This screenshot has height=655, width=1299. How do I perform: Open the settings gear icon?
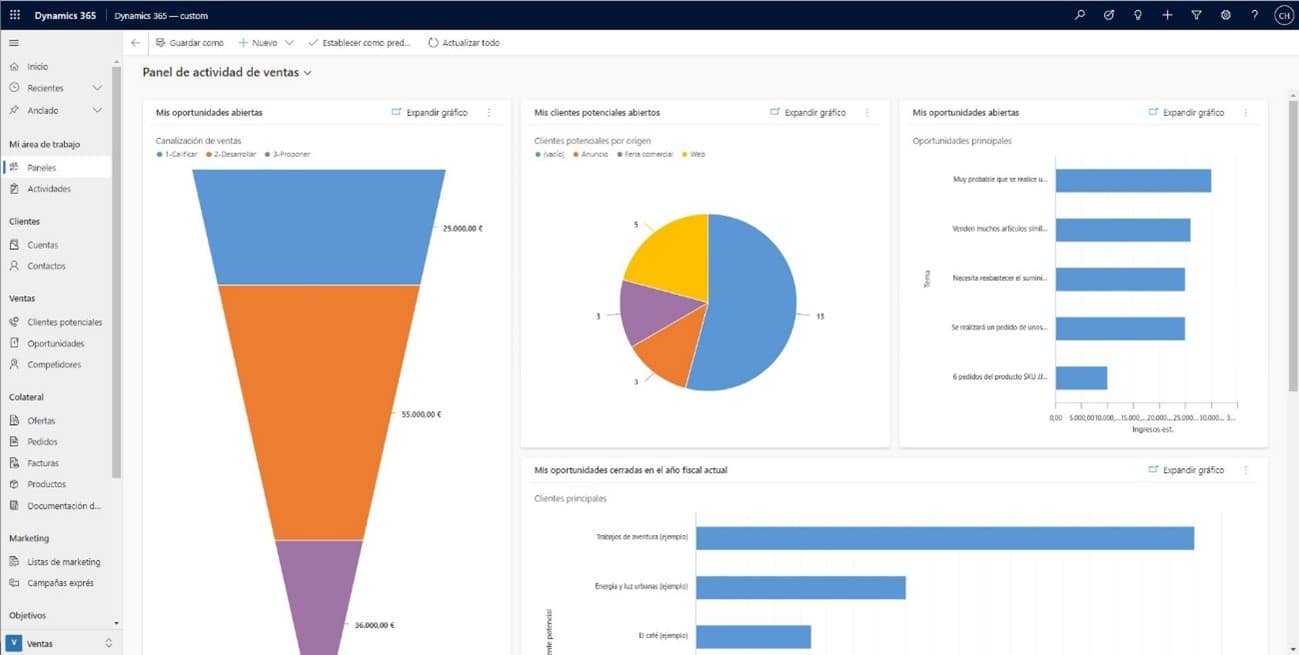(1225, 15)
